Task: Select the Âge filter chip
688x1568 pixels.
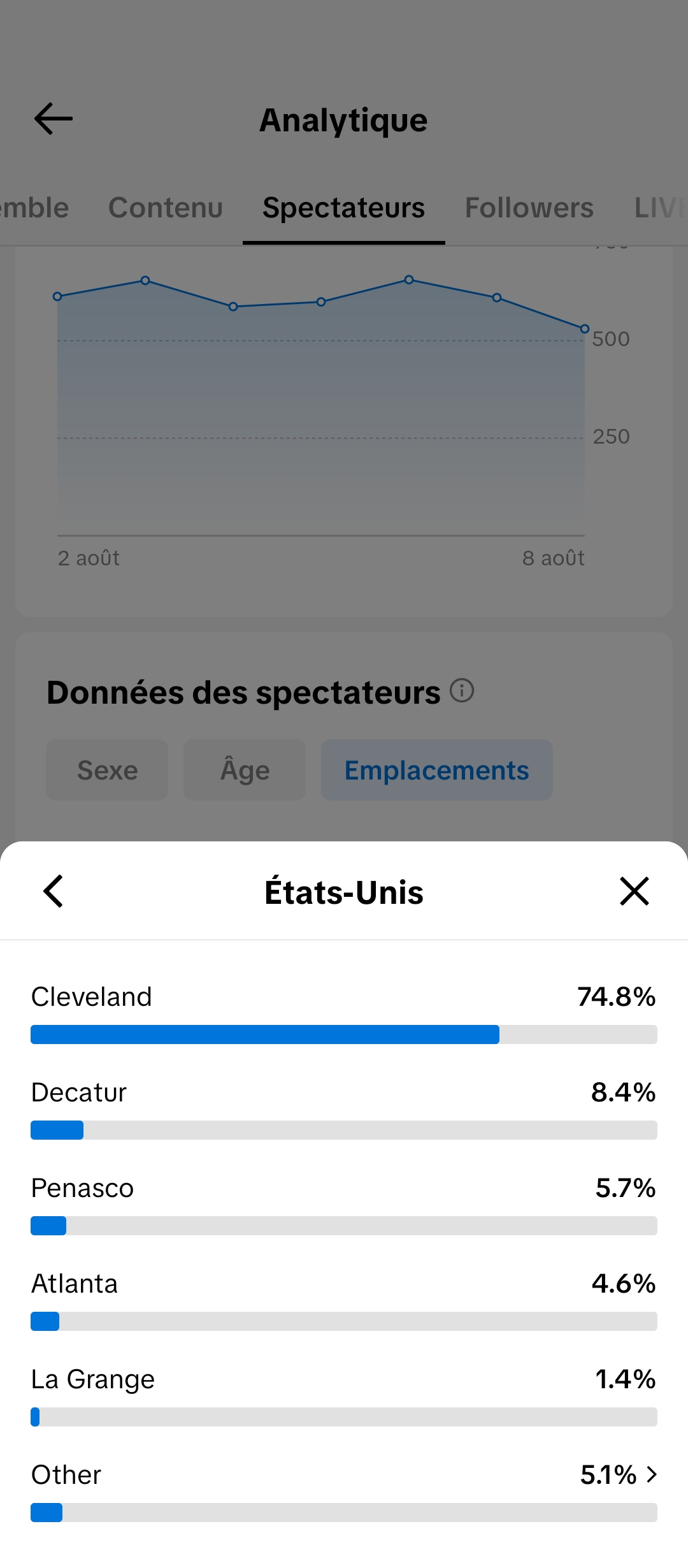Action: [245, 770]
